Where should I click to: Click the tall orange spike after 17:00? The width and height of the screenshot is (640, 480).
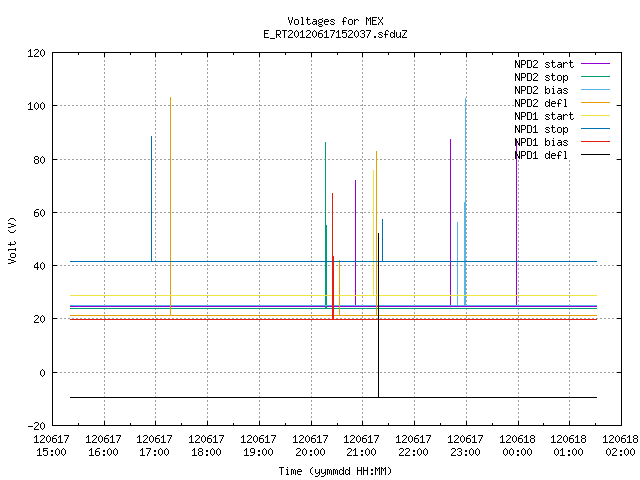(171, 206)
